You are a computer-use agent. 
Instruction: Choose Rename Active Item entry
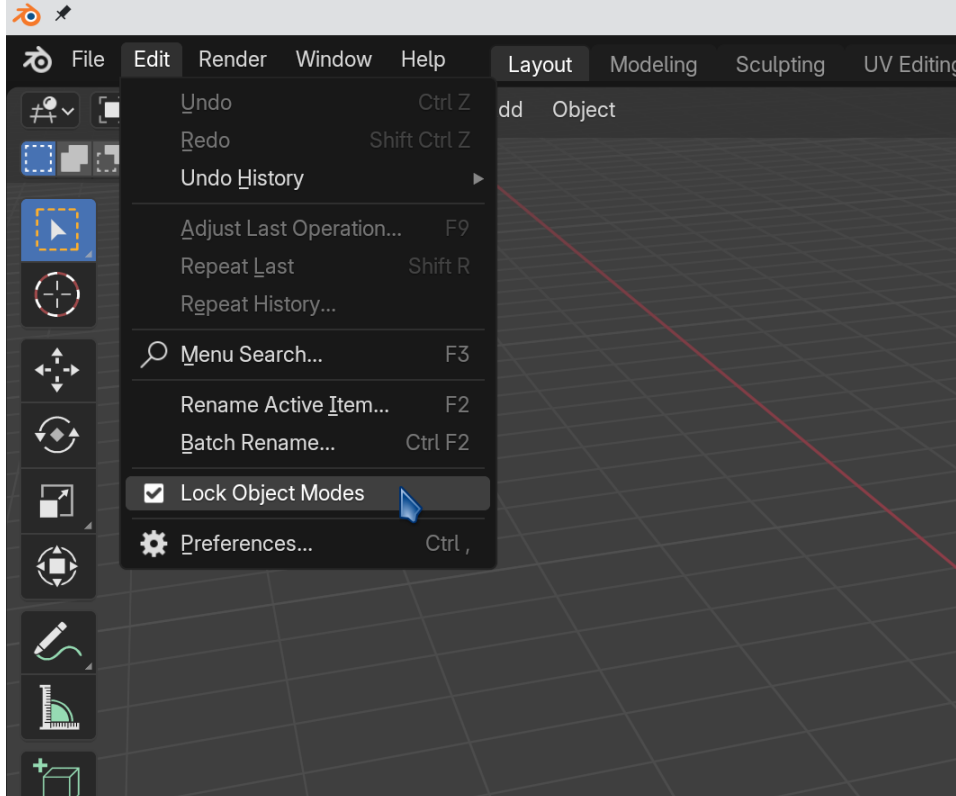coord(308,405)
